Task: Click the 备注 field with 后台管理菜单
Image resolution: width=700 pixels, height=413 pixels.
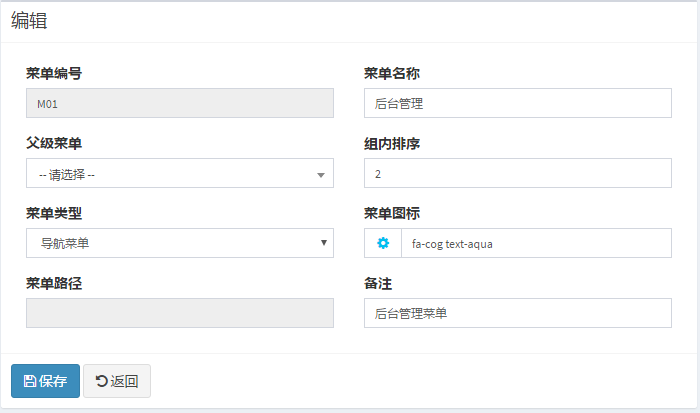Action: 518,313
